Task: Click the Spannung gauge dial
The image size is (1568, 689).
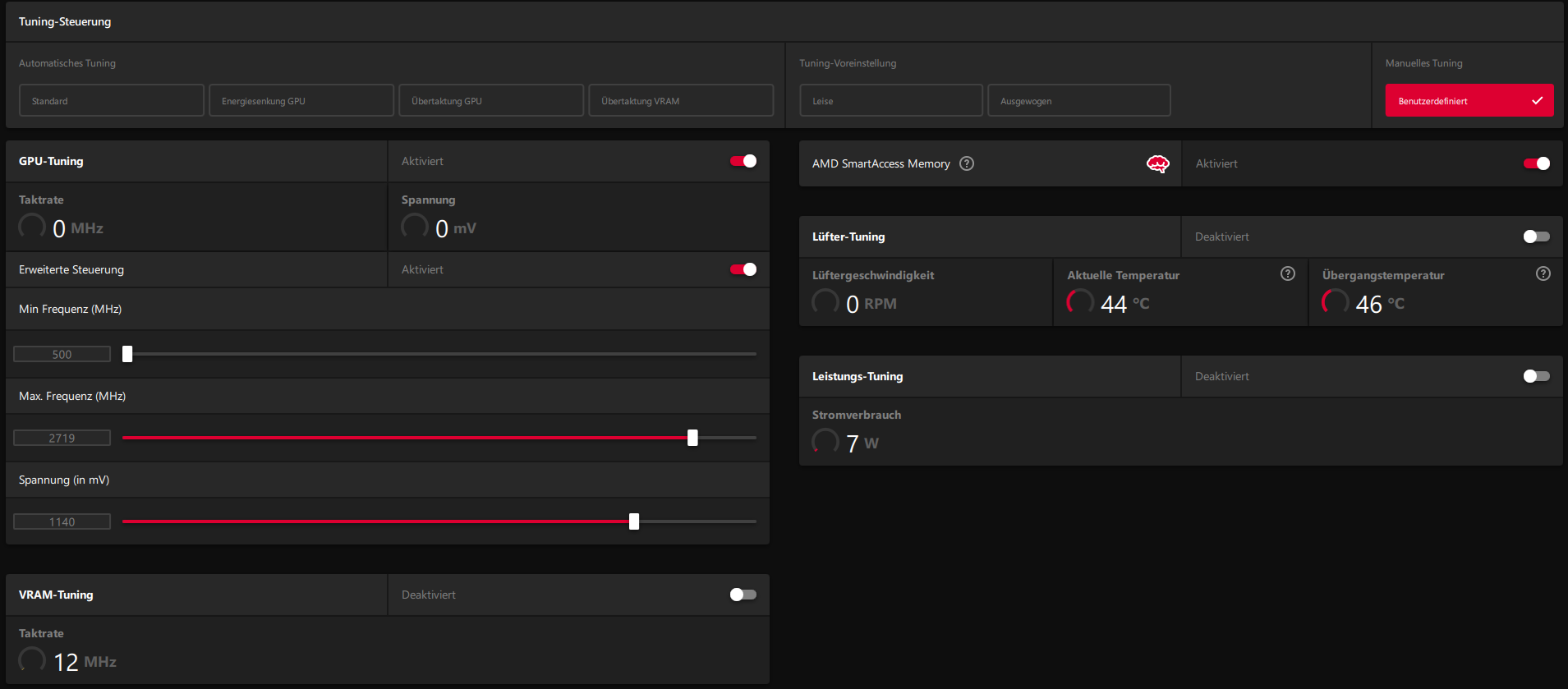Action: click(415, 226)
